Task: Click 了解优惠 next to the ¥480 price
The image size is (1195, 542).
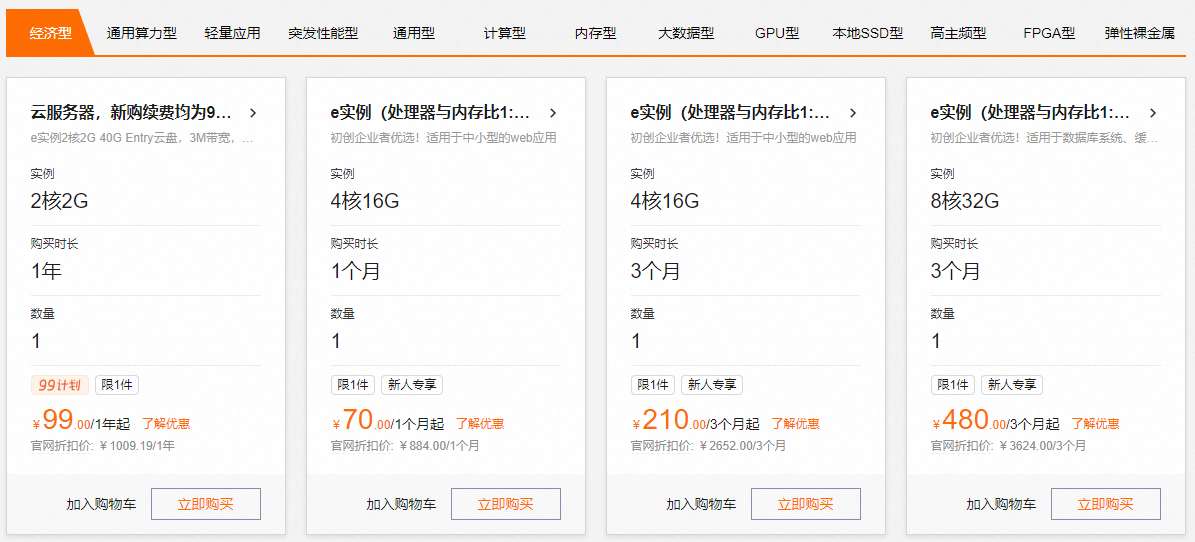Action: [x=1095, y=424]
